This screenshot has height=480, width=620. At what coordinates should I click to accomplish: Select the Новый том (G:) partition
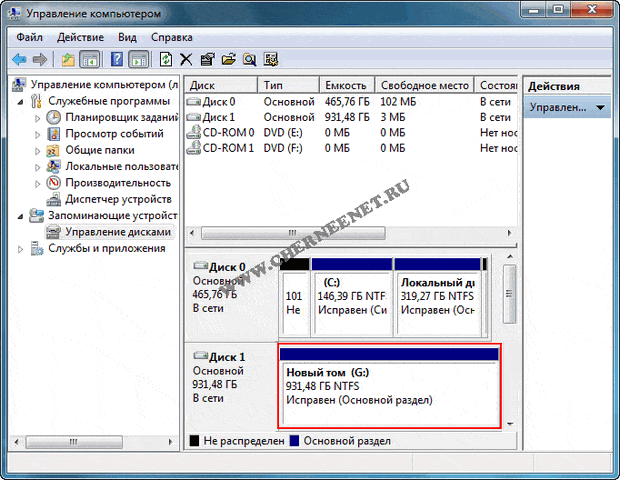[389, 386]
